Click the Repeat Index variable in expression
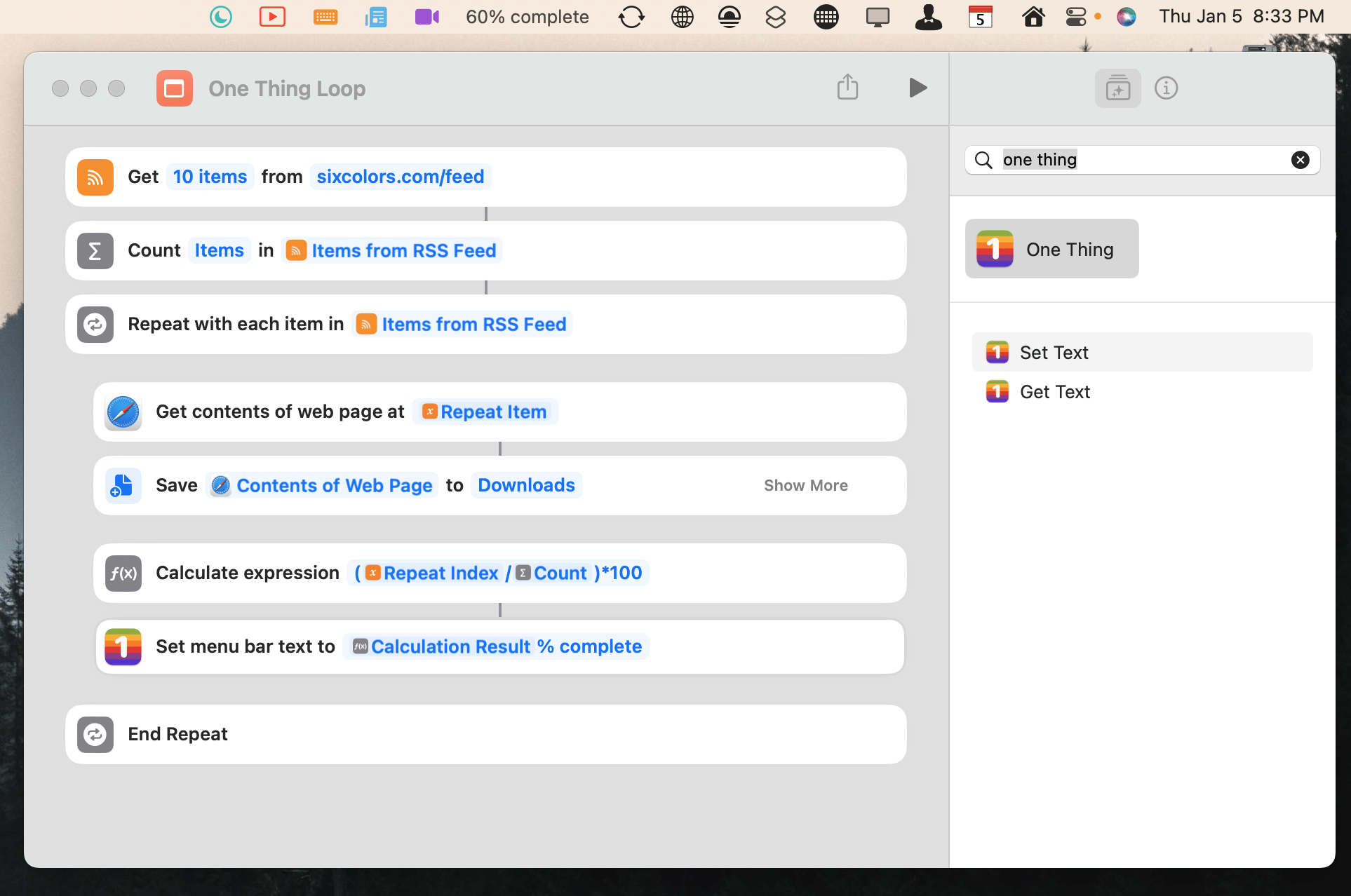1351x896 pixels. [432, 573]
